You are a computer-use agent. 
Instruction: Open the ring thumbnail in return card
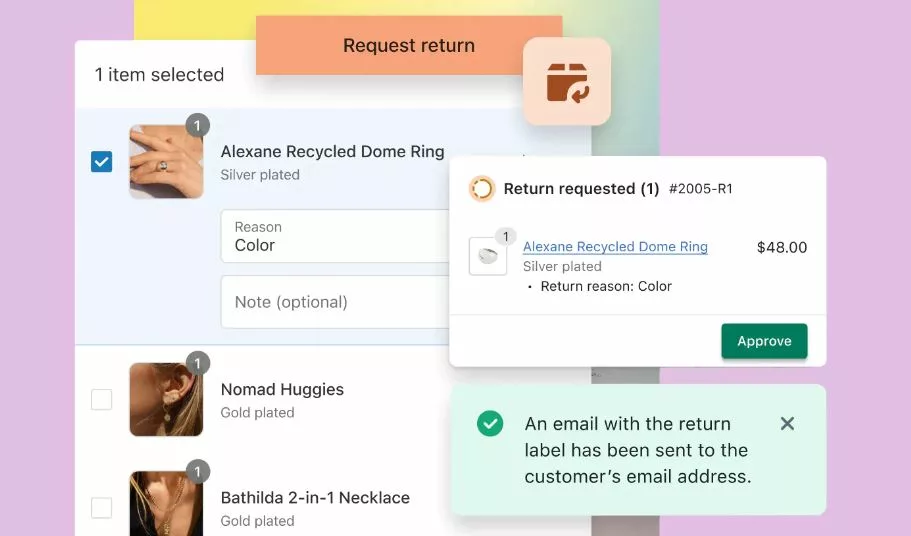pos(488,256)
